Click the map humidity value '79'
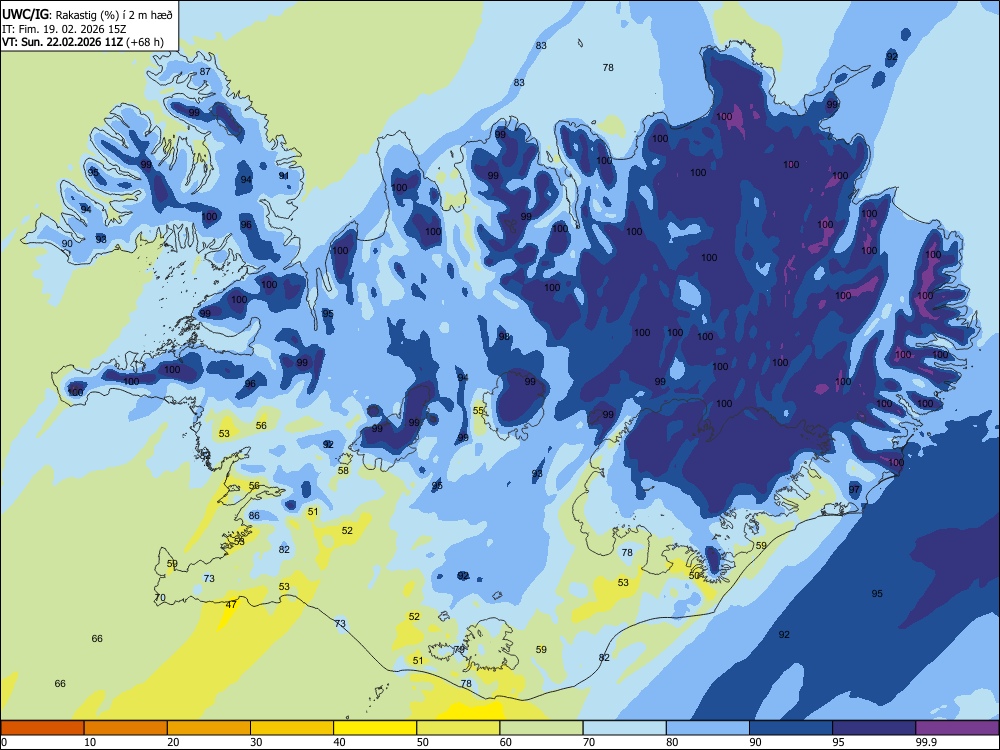Screen dimensions: 1000x750 (x=459, y=649)
